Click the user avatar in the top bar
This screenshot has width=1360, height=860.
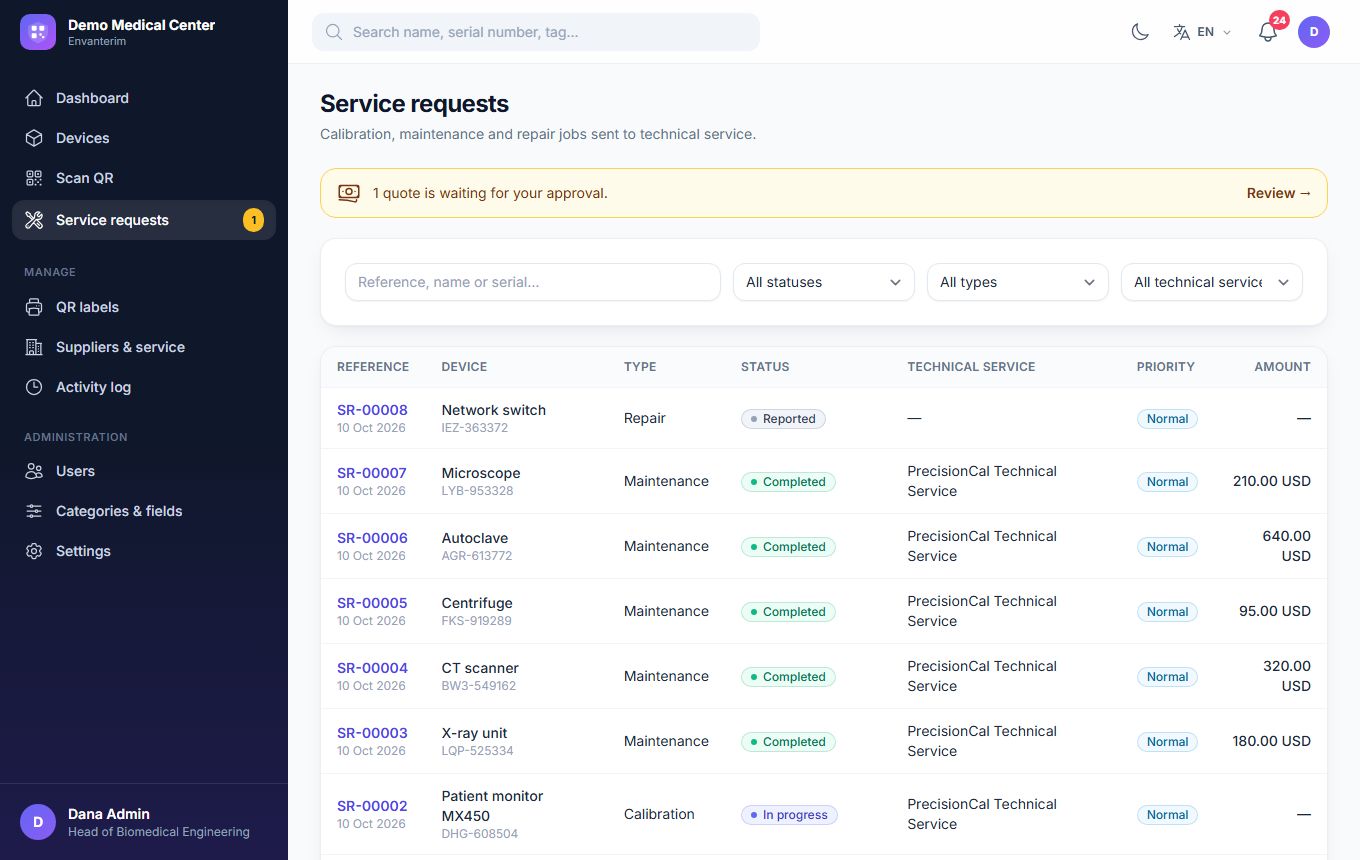[x=1314, y=32]
